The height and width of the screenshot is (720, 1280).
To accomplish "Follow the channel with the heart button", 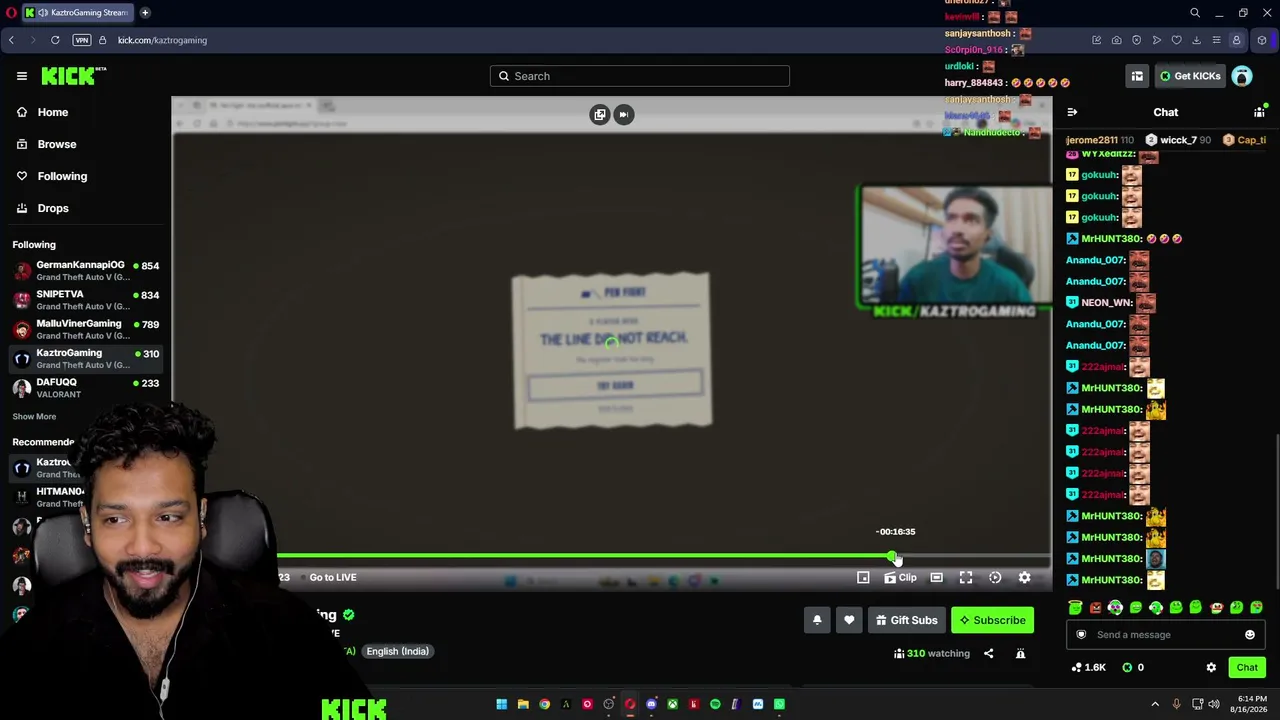I will pyautogui.click(x=849, y=620).
